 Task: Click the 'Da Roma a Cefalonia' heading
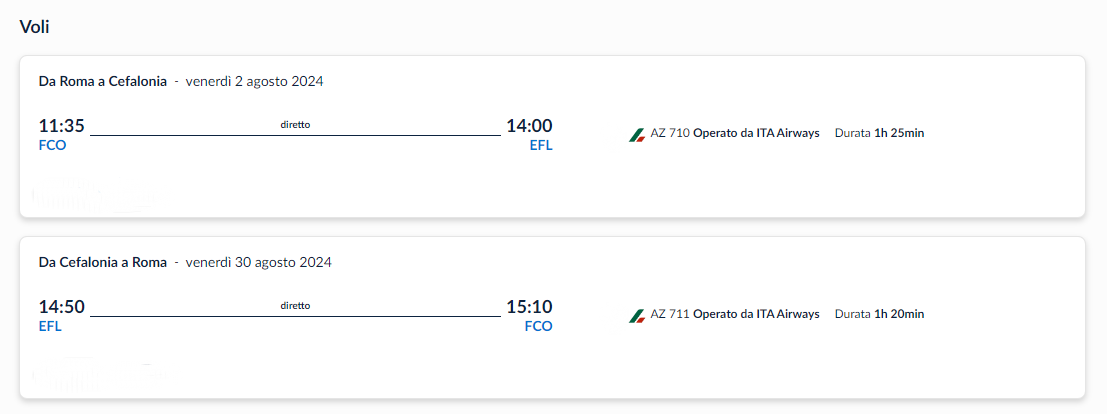[103, 81]
